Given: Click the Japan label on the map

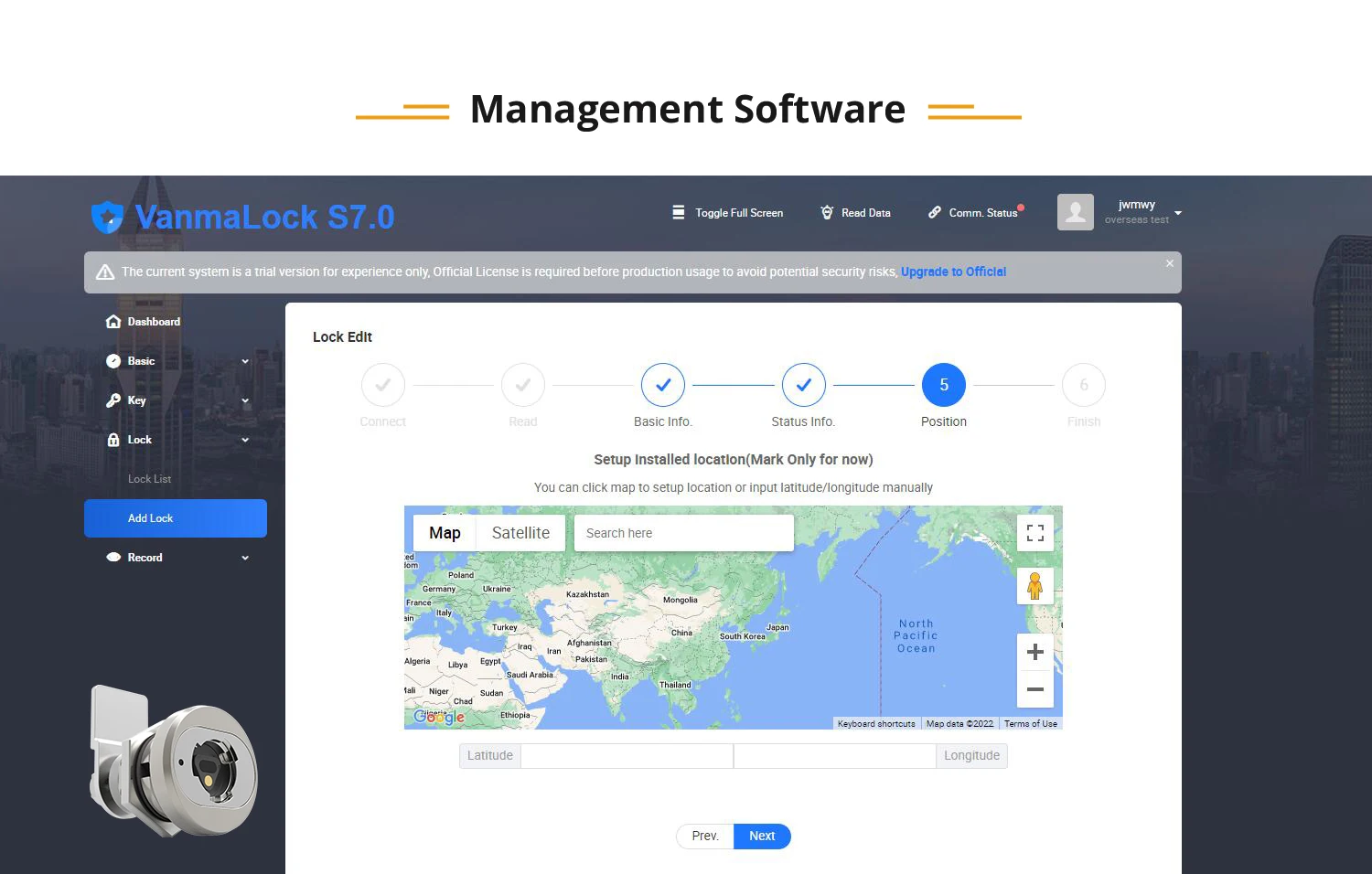Looking at the screenshot, I should pos(777,627).
